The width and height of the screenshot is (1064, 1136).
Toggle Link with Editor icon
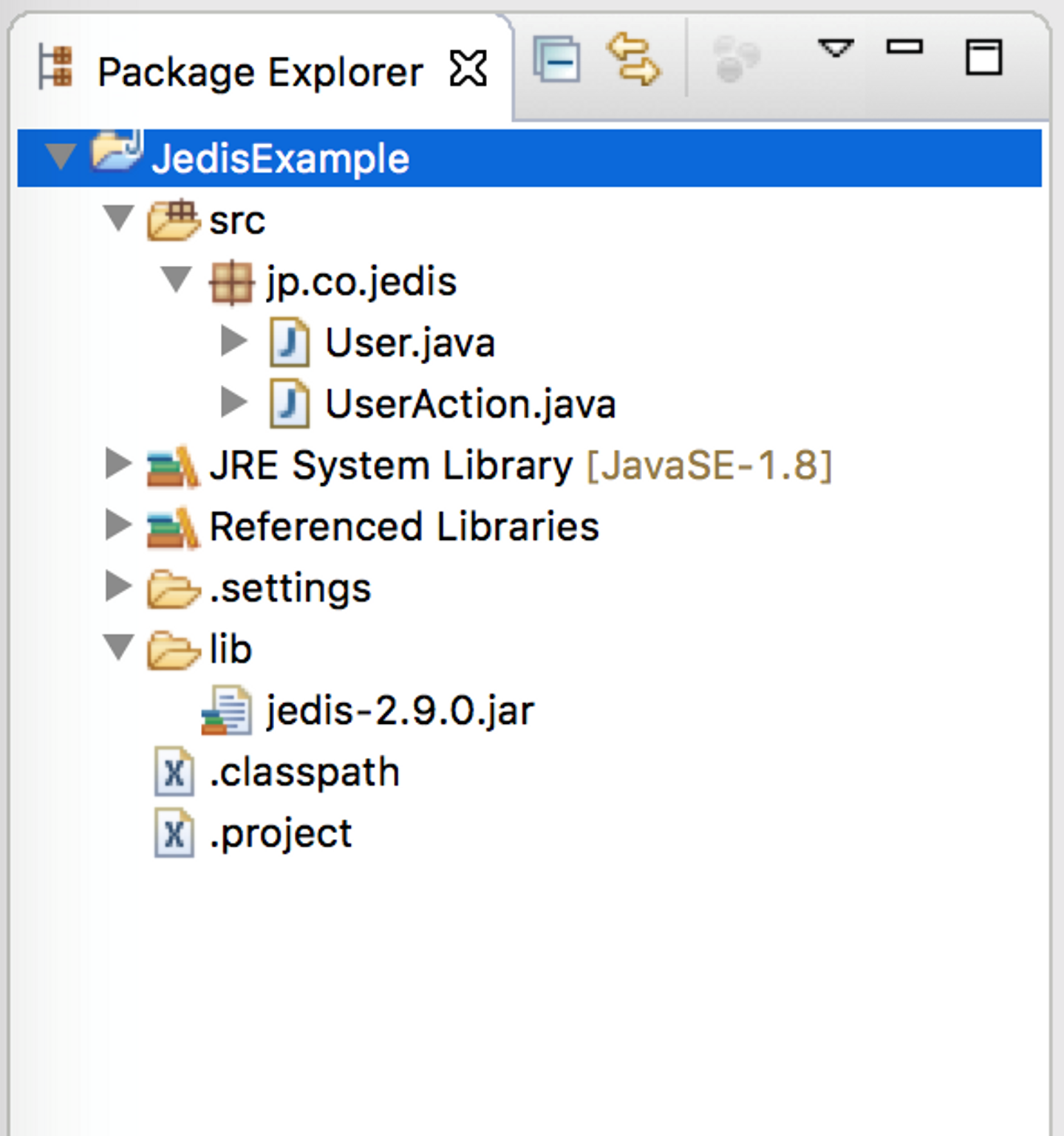[634, 58]
